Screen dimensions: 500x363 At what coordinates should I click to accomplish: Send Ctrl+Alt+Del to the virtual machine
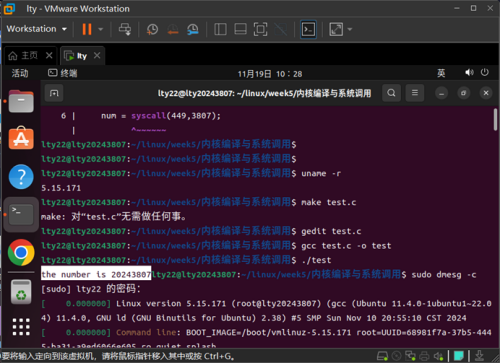(x=125, y=29)
